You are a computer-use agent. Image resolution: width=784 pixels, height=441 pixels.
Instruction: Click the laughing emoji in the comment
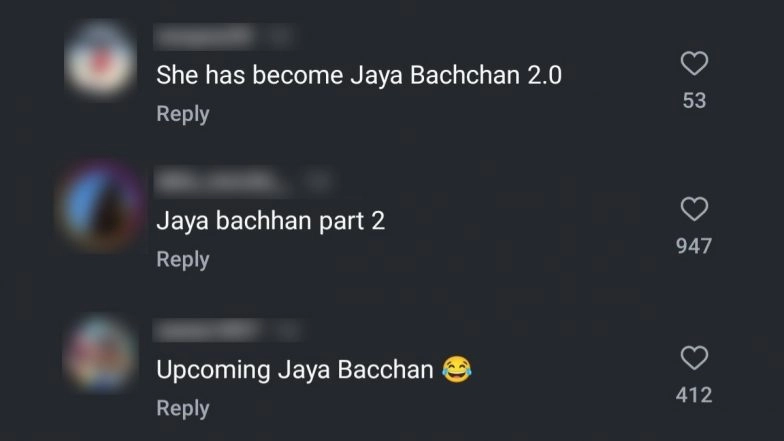[456, 370]
